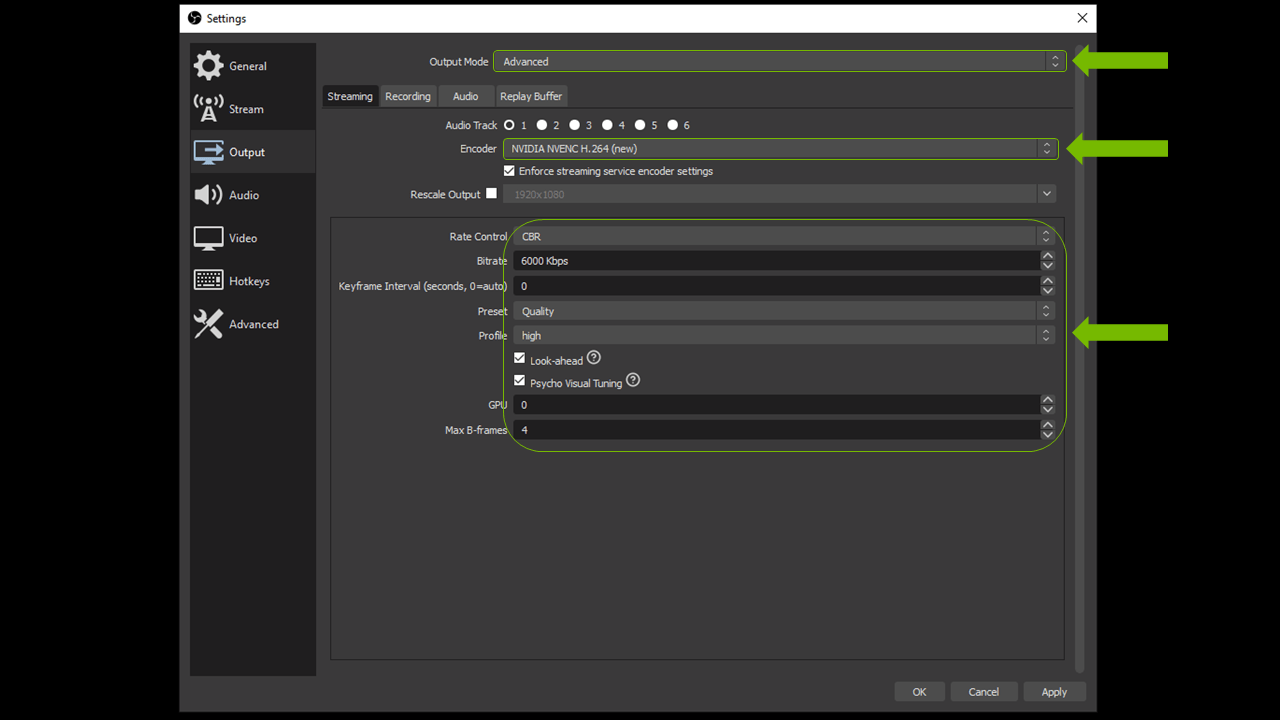Click the Look-ahead help question mark icon
This screenshot has width=1280, height=720.
click(x=594, y=357)
